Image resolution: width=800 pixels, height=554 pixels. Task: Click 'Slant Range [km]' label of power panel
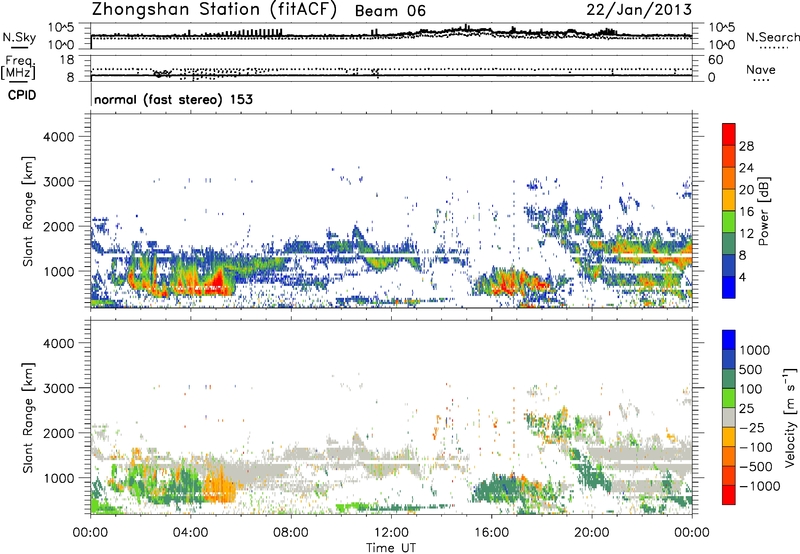pos(28,211)
